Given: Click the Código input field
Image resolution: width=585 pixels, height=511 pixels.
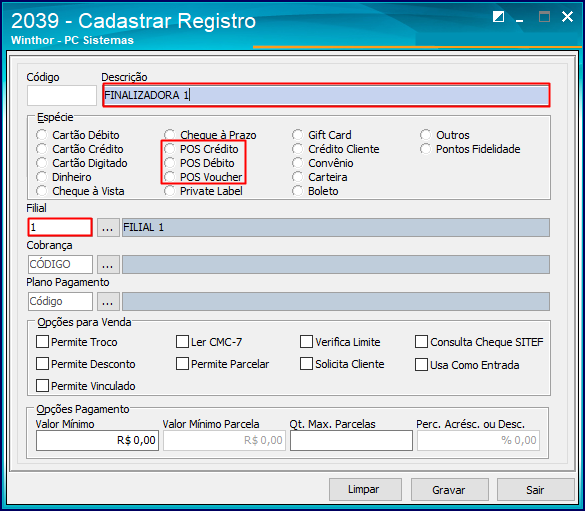Looking at the screenshot, I should click(62, 95).
